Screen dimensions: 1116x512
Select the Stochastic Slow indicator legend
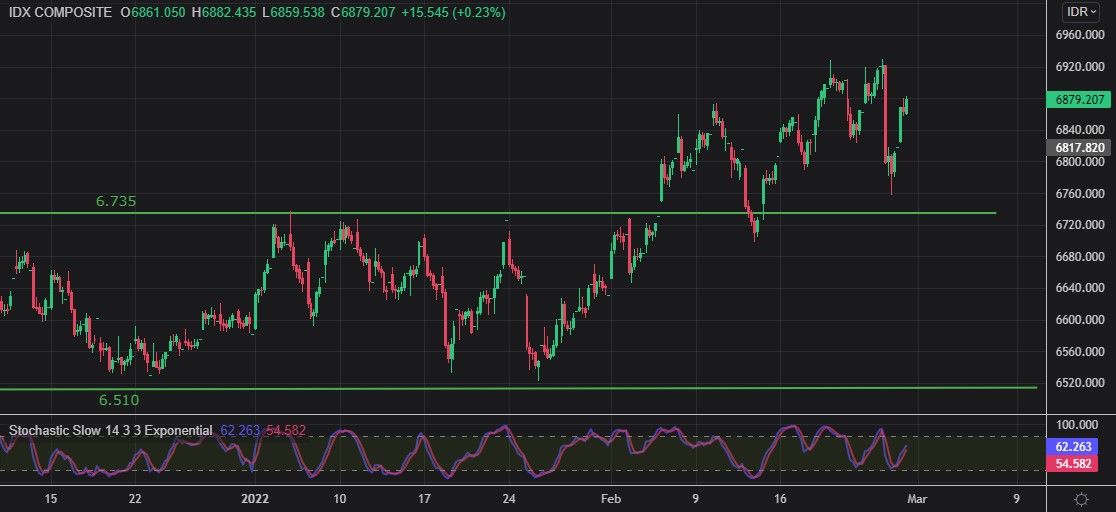(110, 431)
